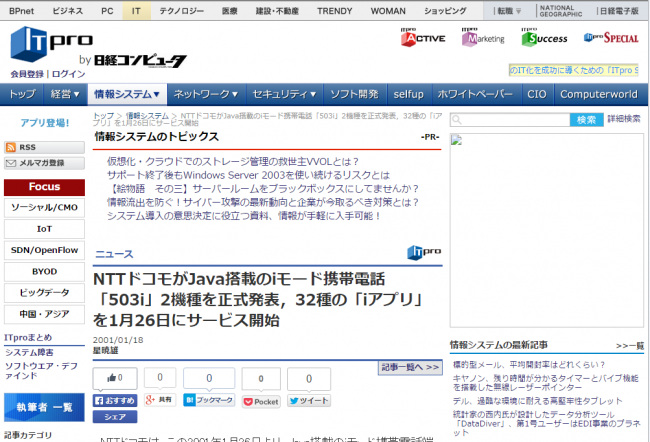Select the ホワイトペーパー navigation tab
Viewport: 650px width, 442px height.
[475, 94]
